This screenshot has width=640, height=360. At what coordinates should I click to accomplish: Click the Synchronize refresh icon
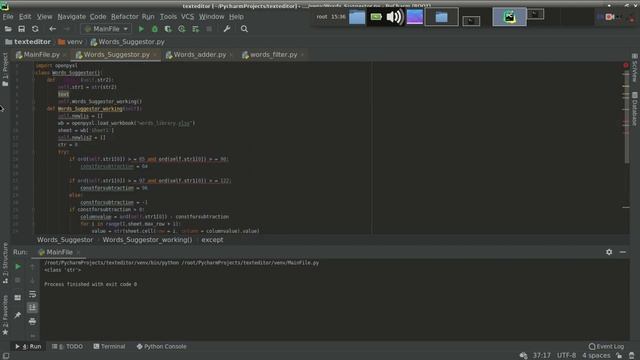pyautogui.click(x=35, y=29)
